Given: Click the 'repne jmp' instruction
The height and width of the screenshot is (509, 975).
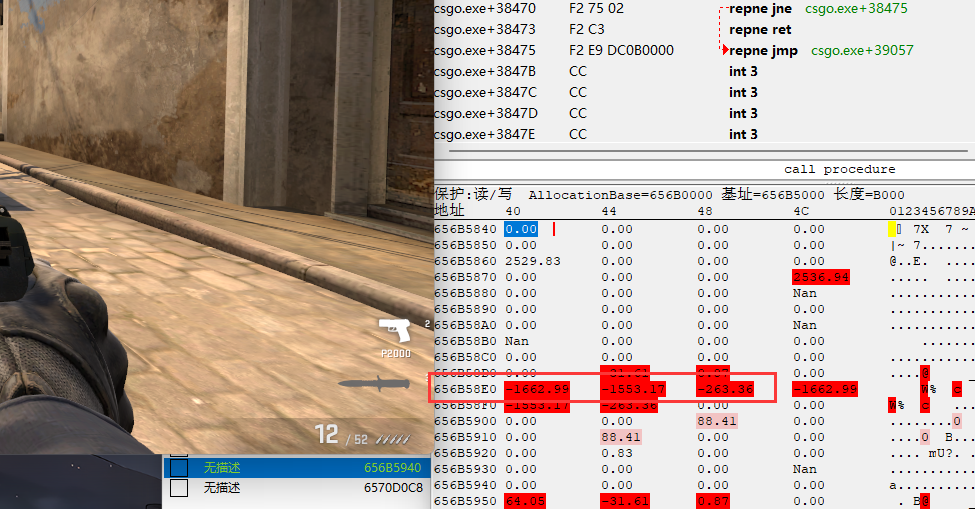Looking at the screenshot, I should coord(763,50).
